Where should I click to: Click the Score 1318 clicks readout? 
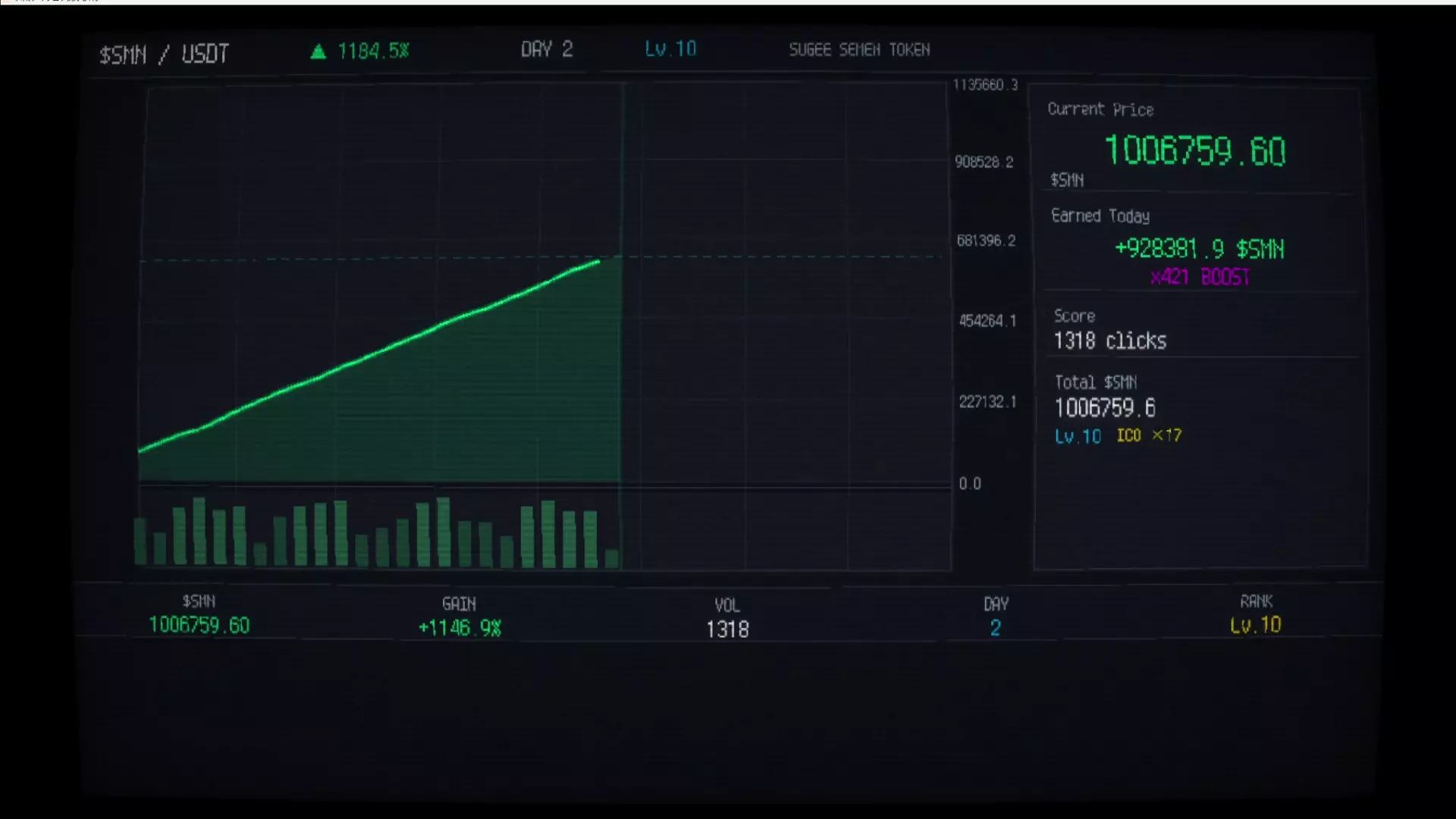tap(1109, 340)
